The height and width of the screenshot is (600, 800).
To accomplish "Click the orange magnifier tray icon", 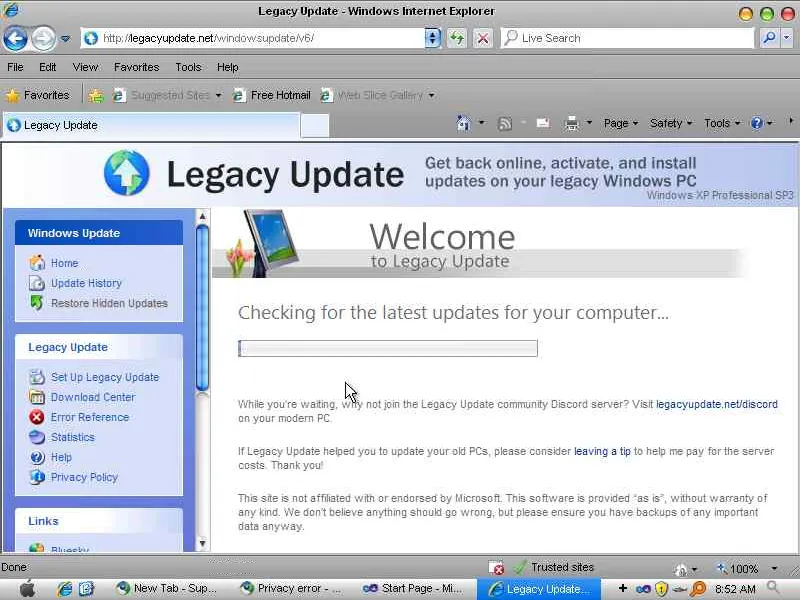I will [x=698, y=589].
